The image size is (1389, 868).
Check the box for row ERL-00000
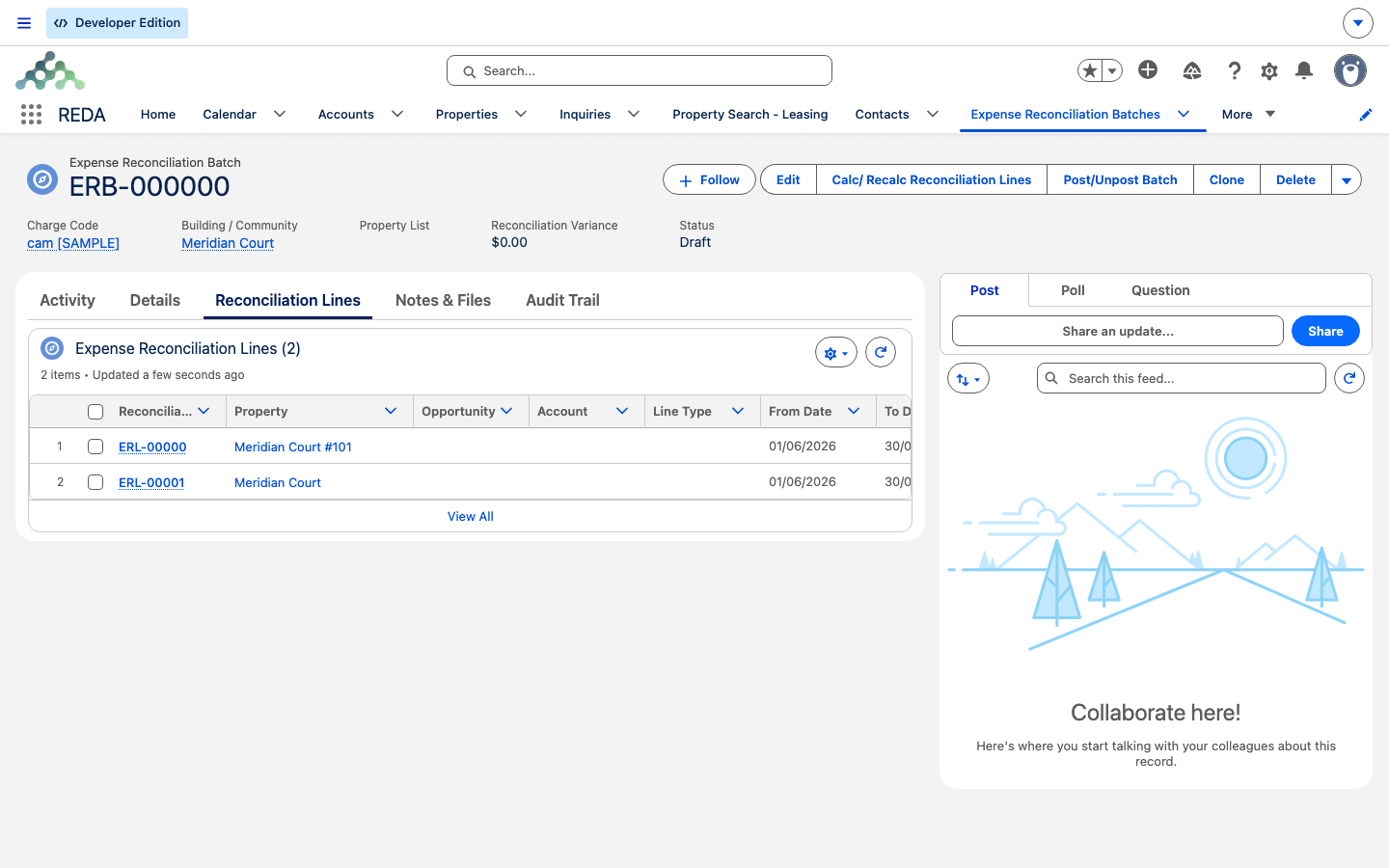(95, 447)
